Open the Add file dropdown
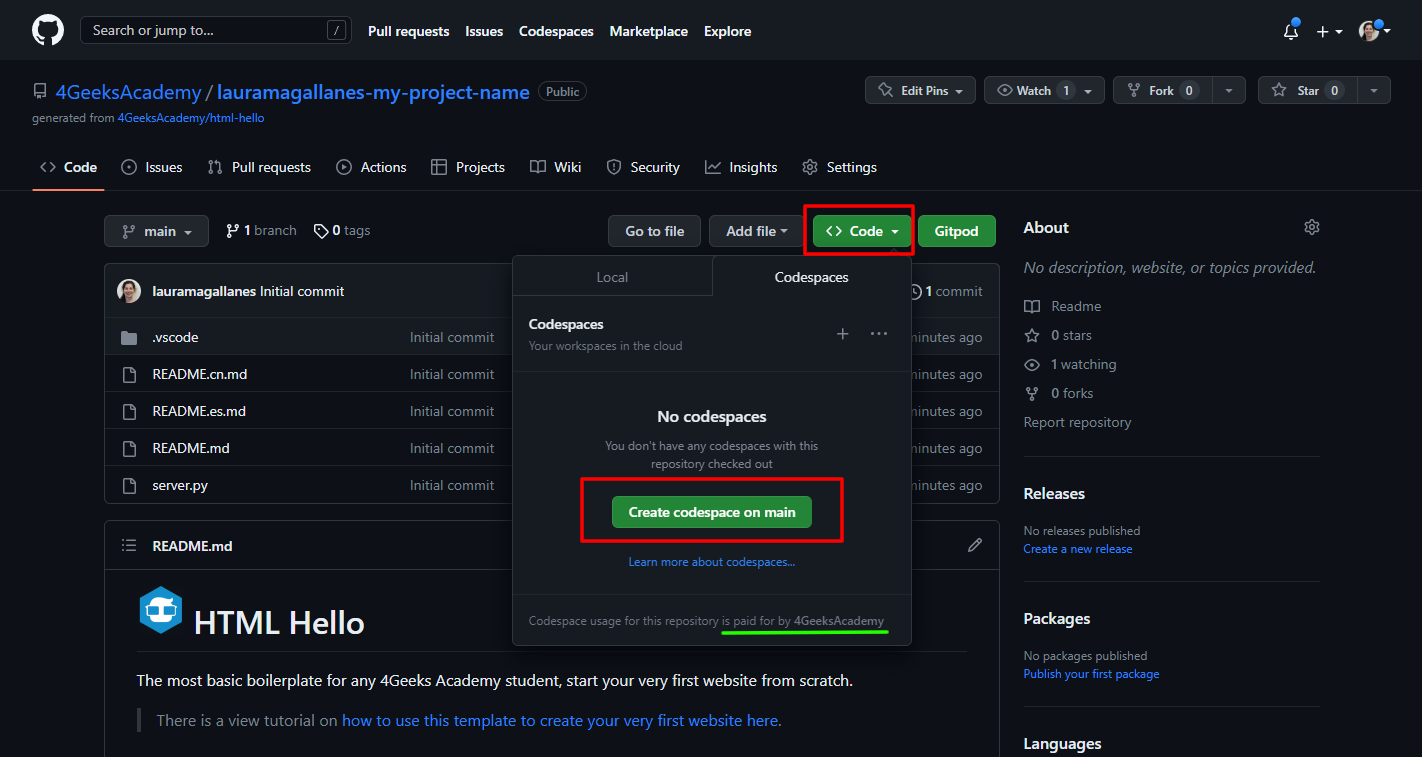The width and height of the screenshot is (1422, 757). point(757,231)
